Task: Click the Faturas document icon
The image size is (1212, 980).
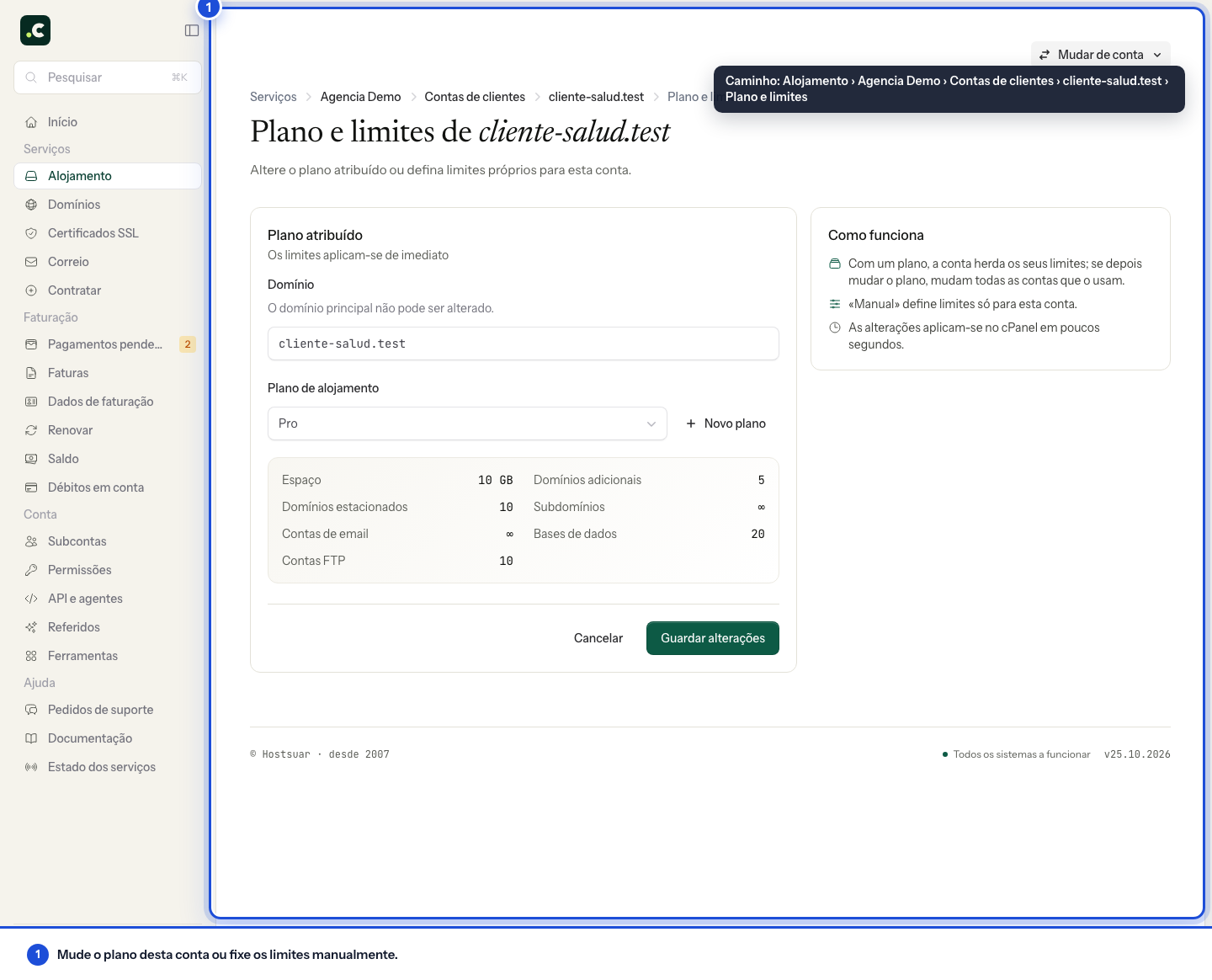Action: coord(31,373)
